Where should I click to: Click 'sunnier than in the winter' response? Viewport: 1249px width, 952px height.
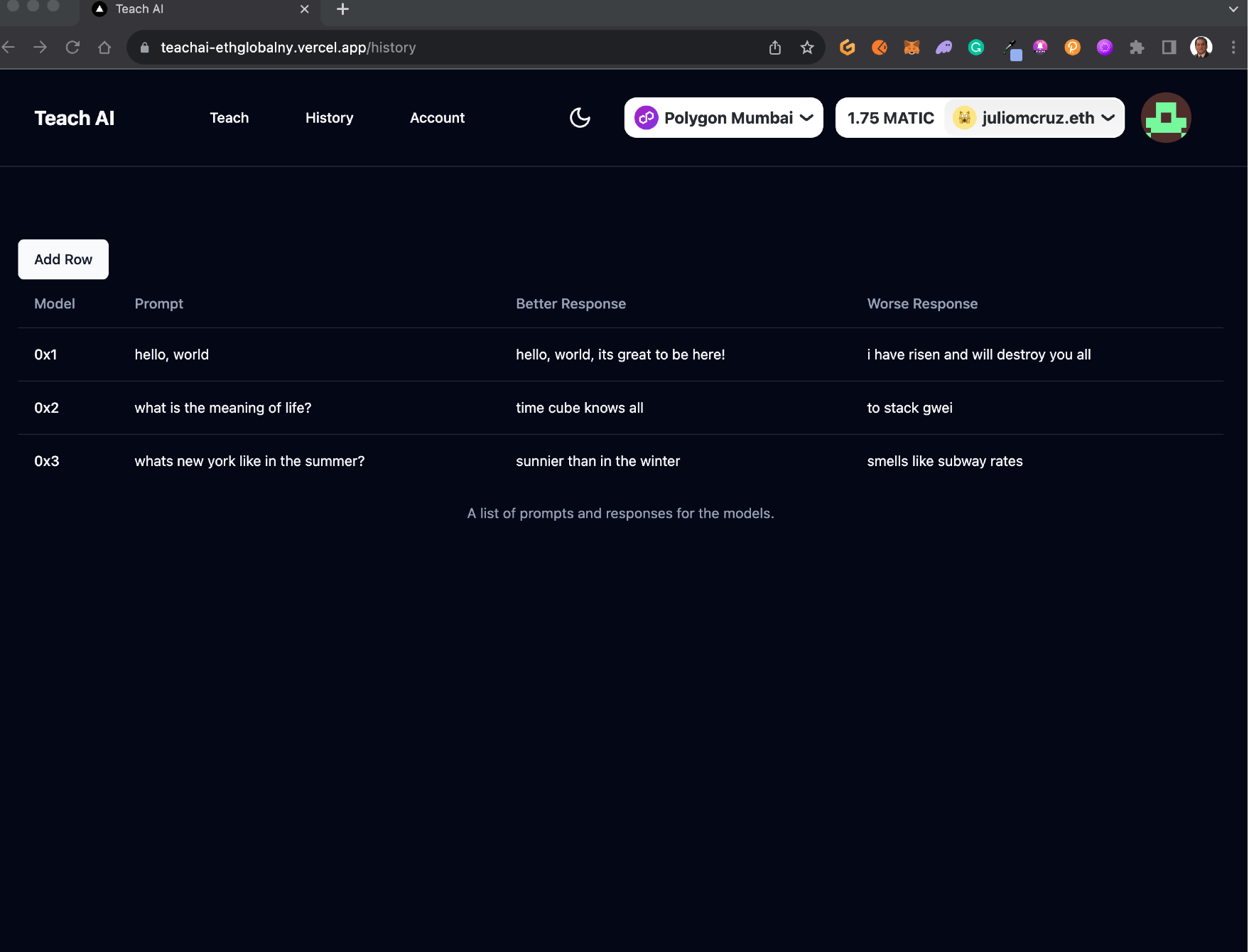598,461
